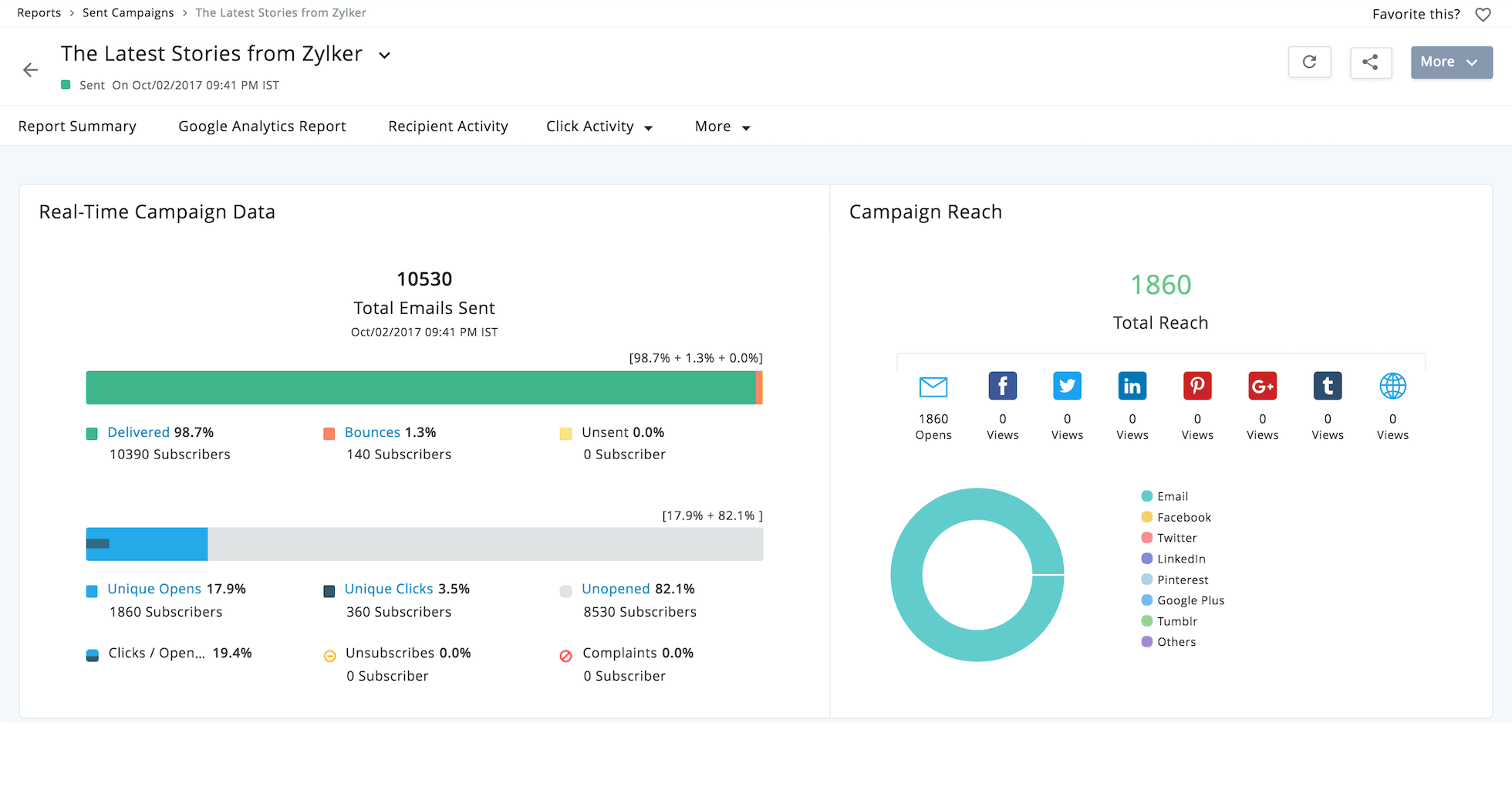Expand the campaign title dropdown chevron
This screenshot has width=1512, height=811.
point(384,55)
